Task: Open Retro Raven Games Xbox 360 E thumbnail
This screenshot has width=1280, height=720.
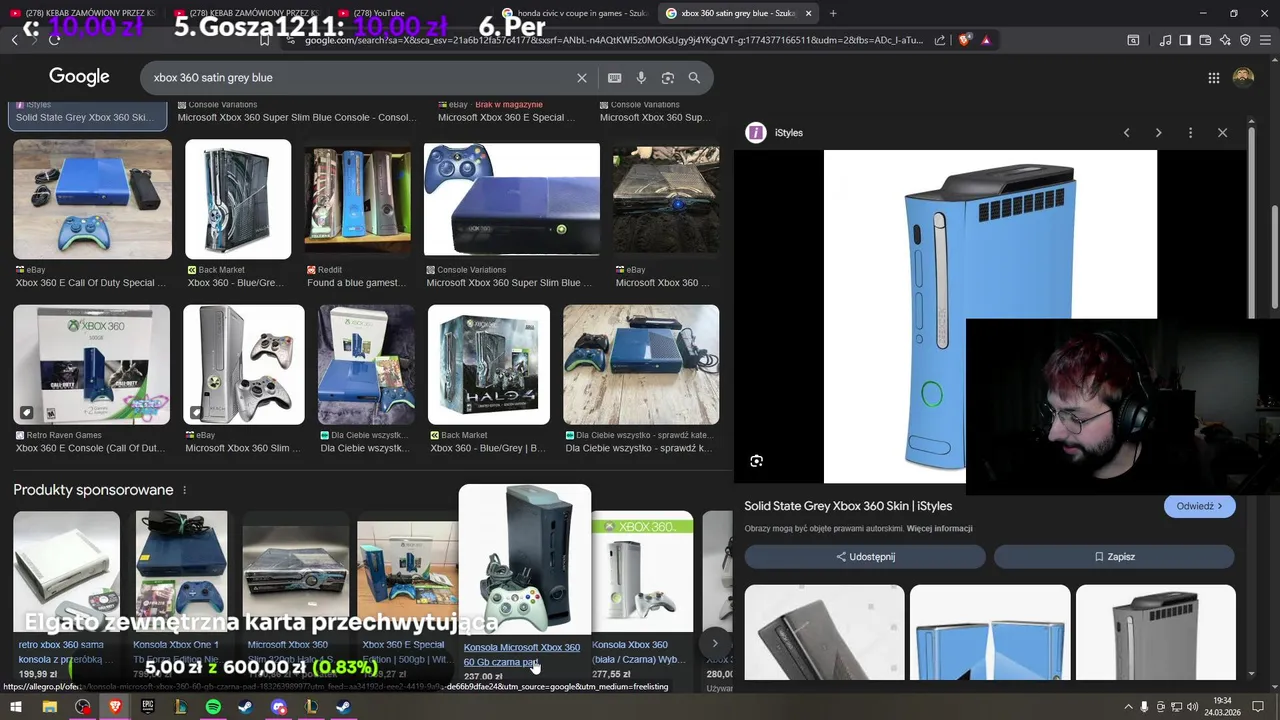Action: point(91,364)
